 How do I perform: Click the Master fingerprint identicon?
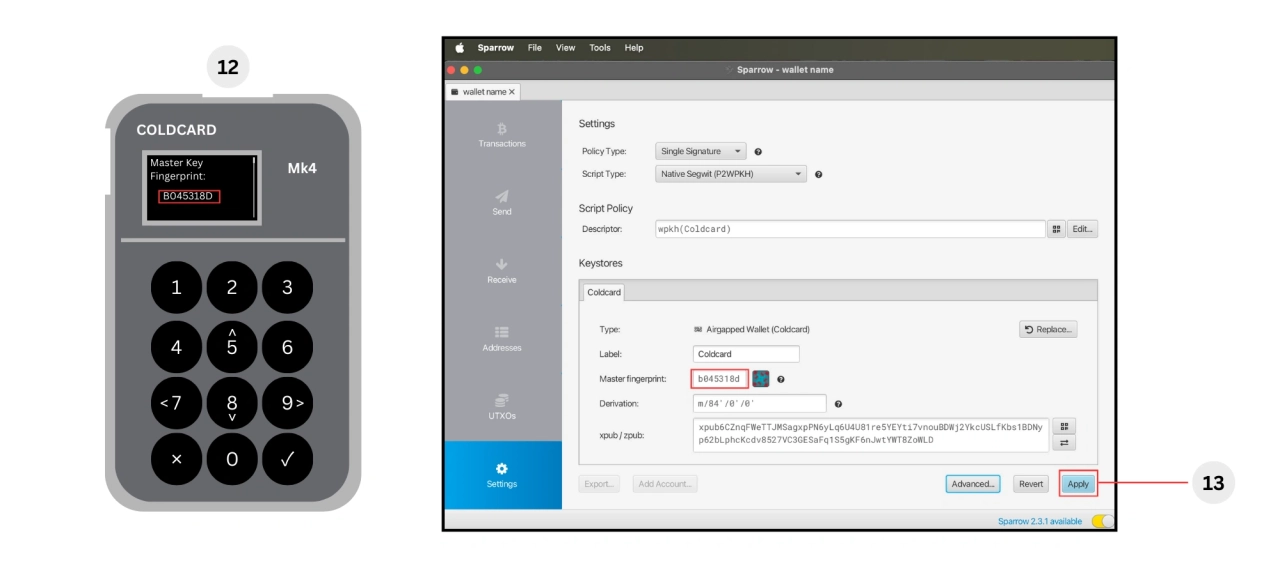pyautogui.click(x=761, y=379)
